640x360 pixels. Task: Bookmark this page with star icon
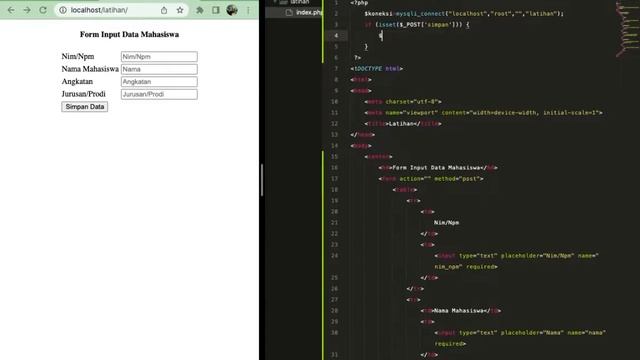tap(180, 10)
